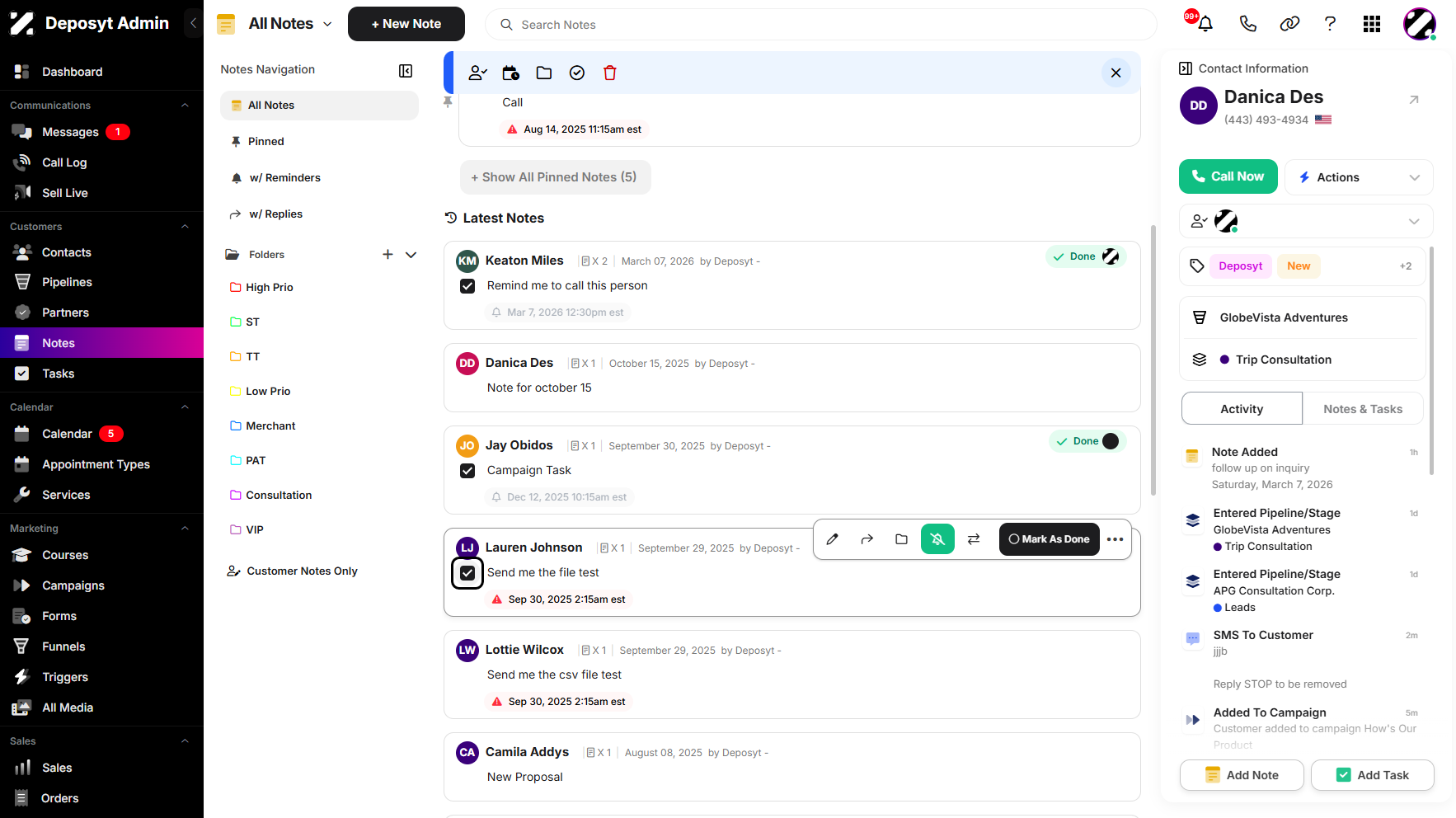This screenshot has height=818, width=1456.
Task: Select Pinned in Notes Navigation
Action: (319, 142)
